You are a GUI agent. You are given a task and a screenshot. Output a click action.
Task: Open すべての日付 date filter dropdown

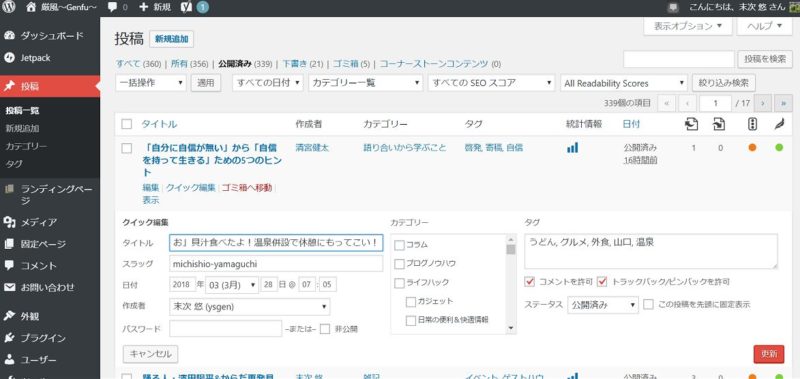pyautogui.click(x=268, y=83)
